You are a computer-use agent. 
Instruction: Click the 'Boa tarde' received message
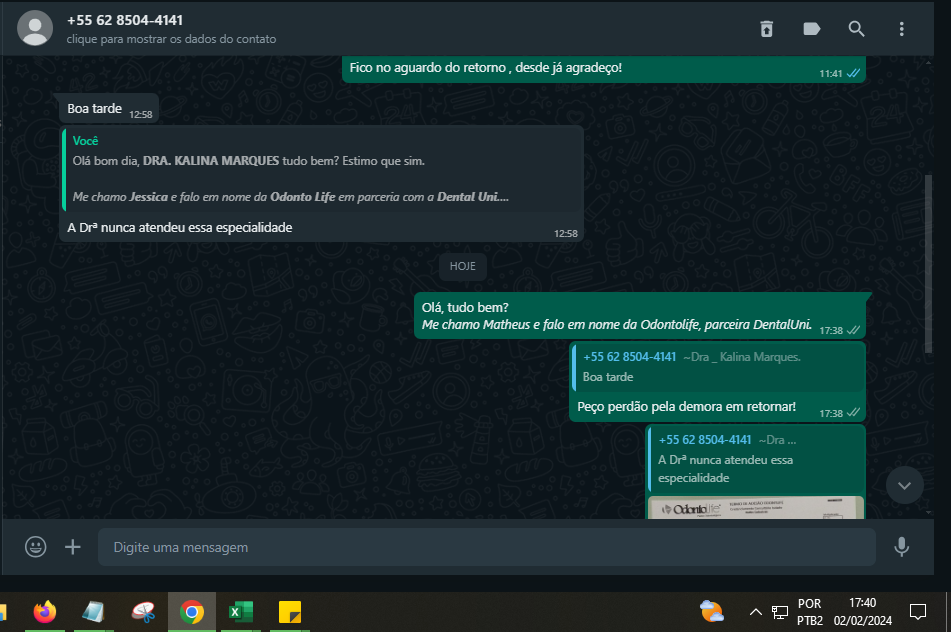click(x=109, y=109)
